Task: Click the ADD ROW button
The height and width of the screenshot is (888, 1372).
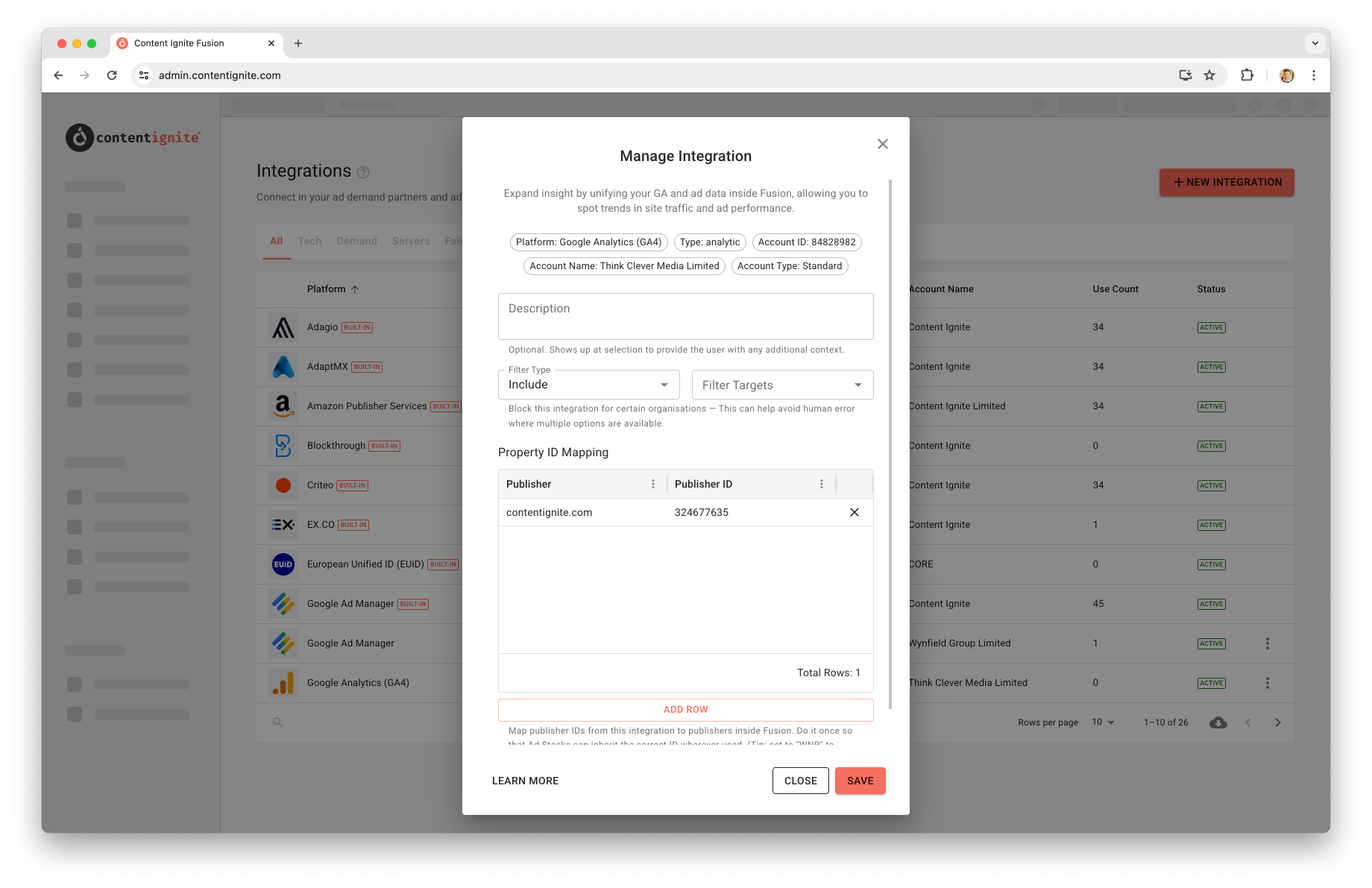Action: click(686, 710)
